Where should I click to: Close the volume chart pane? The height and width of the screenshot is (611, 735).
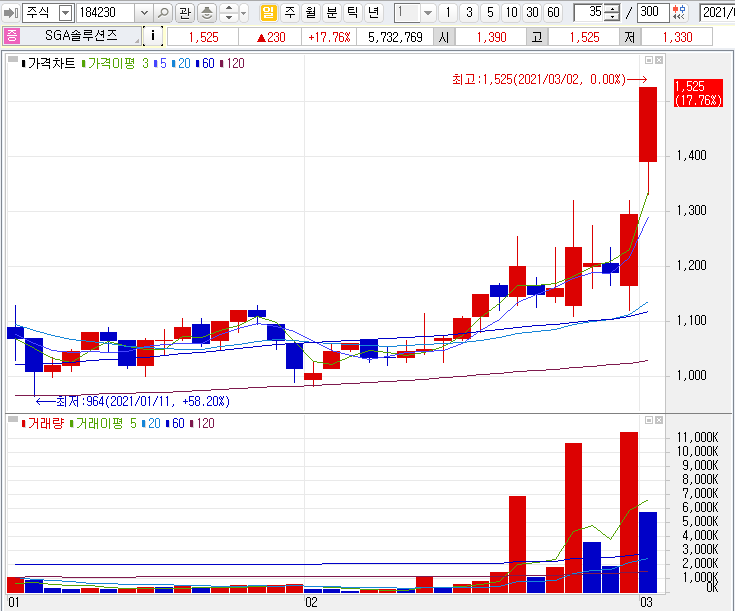click(659, 420)
